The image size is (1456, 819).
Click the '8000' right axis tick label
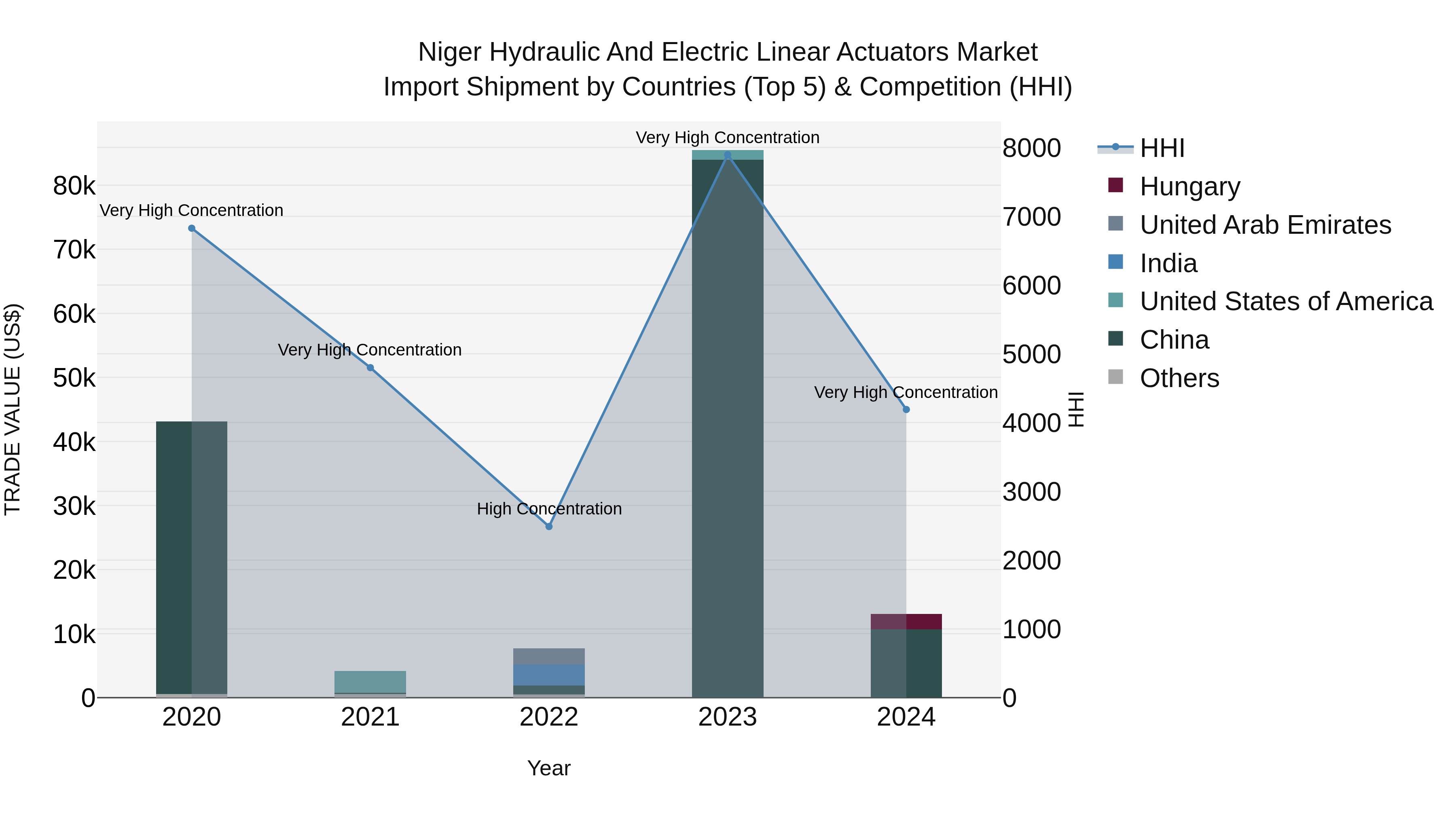(x=1032, y=148)
